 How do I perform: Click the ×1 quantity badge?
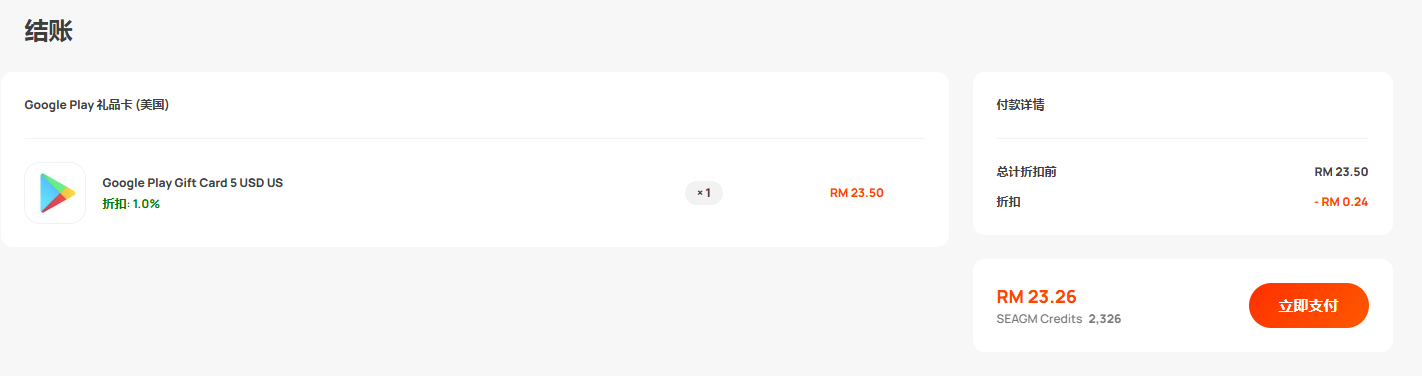[x=704, y=193]
